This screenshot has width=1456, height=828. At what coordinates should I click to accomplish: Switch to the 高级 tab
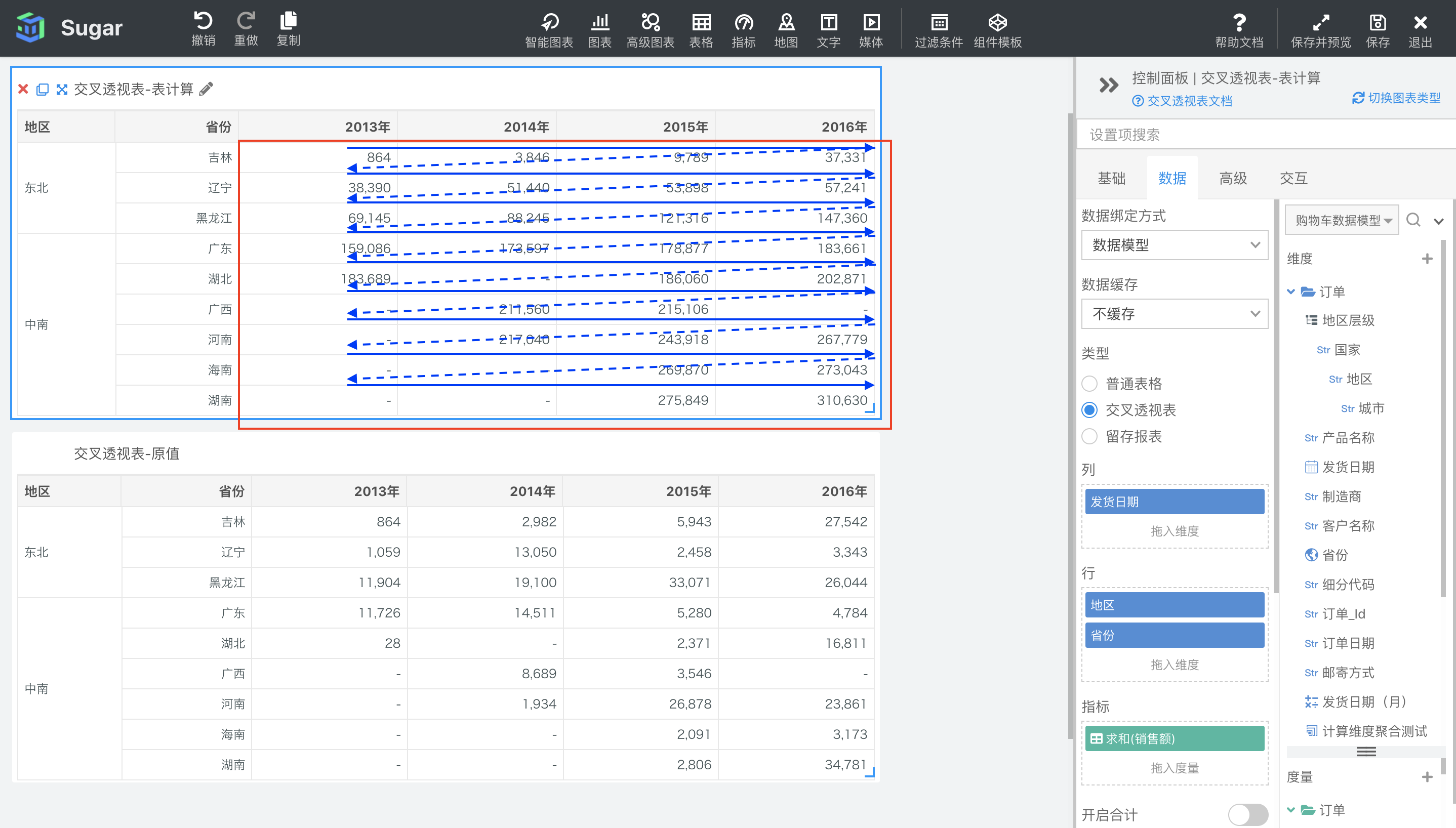coord(1232,179)
